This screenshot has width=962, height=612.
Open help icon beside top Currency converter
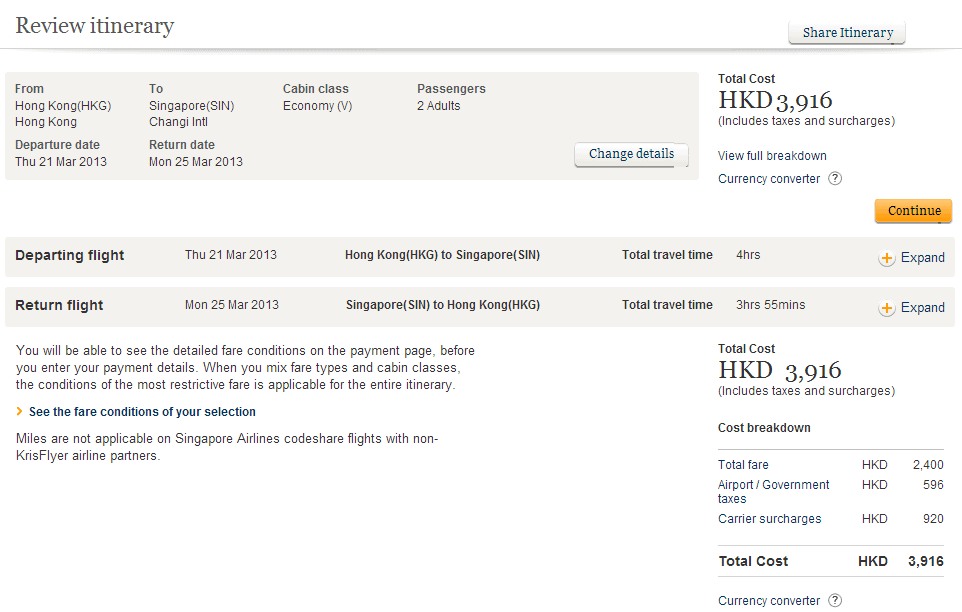(x=835, y=179)
